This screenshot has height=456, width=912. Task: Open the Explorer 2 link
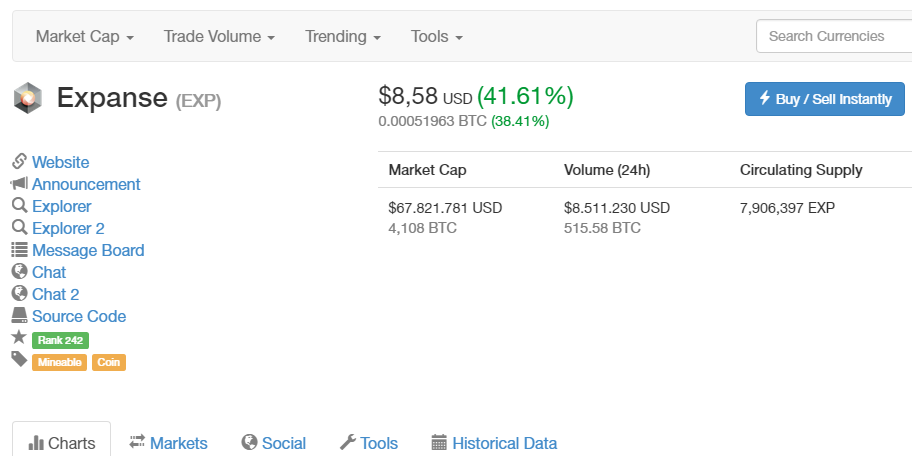pos(68,228)
